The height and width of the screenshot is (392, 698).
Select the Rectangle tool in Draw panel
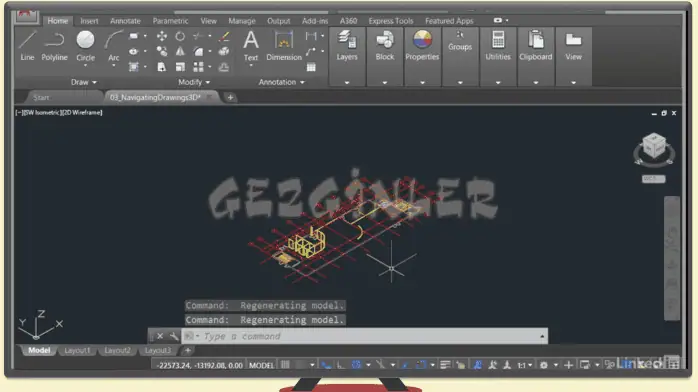133,36
